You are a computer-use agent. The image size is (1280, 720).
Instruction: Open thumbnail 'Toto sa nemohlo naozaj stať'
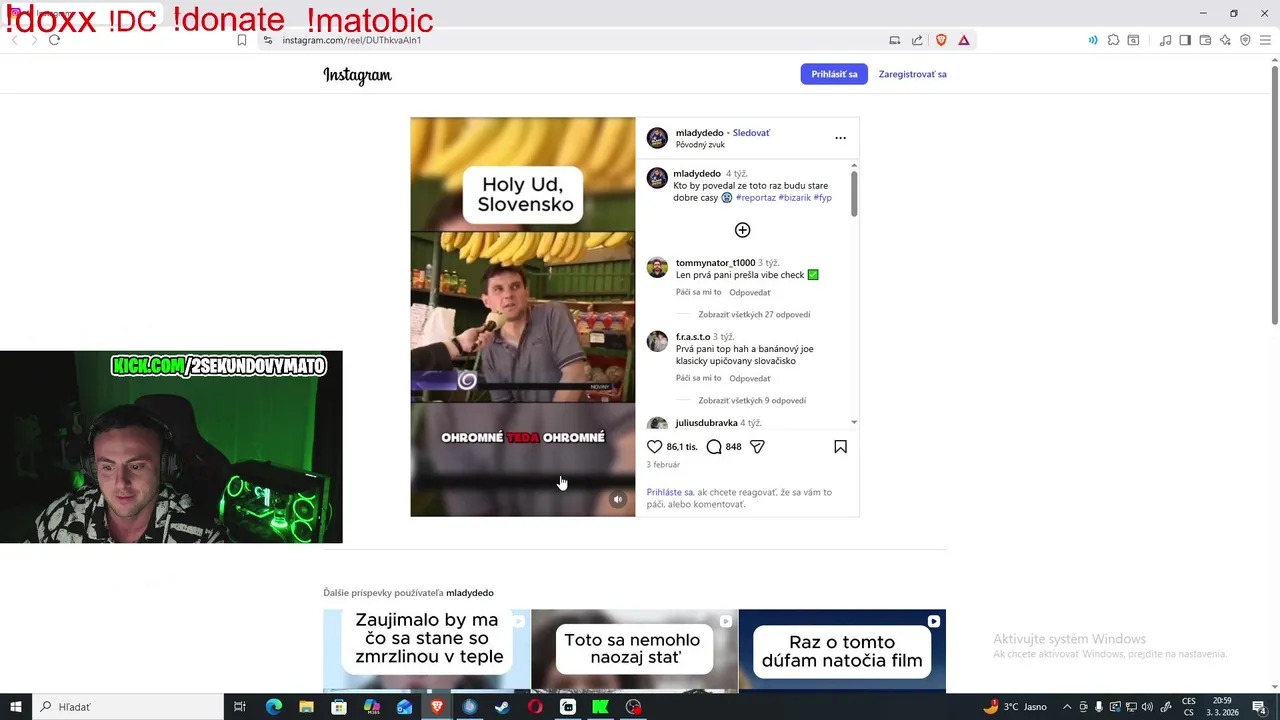tap(635, 651)
